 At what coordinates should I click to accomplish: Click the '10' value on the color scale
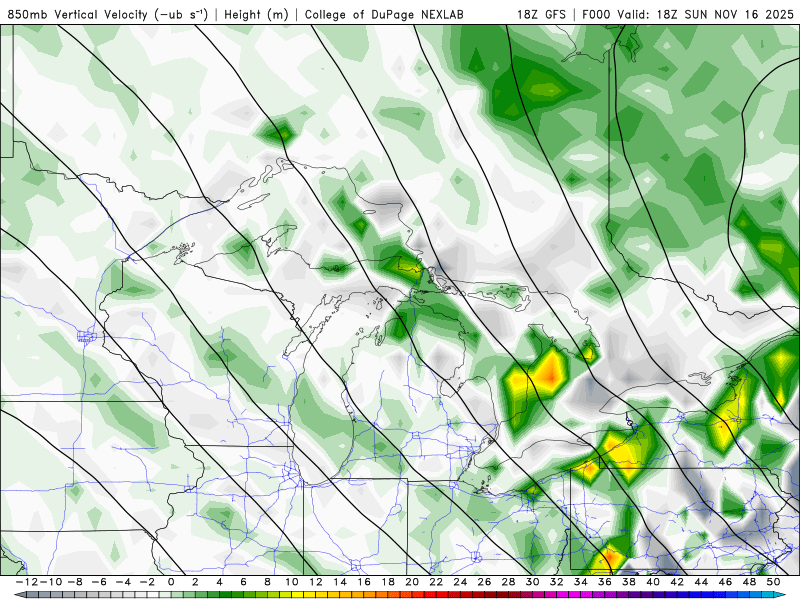click(291, 582)
